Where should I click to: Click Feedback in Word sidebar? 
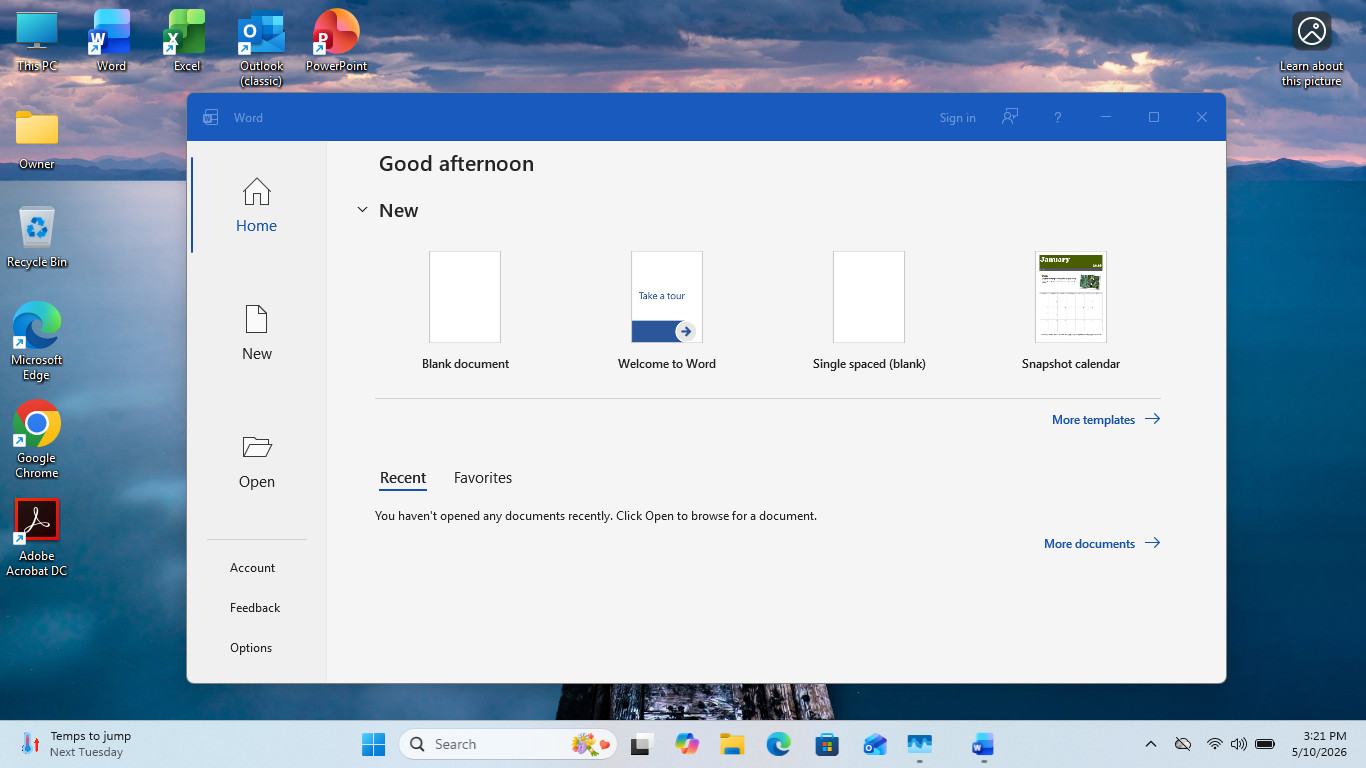pyautogui.click(x=255, y=608)
